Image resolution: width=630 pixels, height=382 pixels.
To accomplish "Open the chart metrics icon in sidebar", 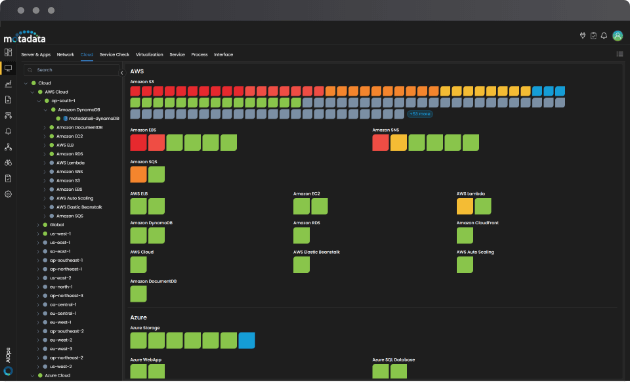I will (x=8, y=84).
